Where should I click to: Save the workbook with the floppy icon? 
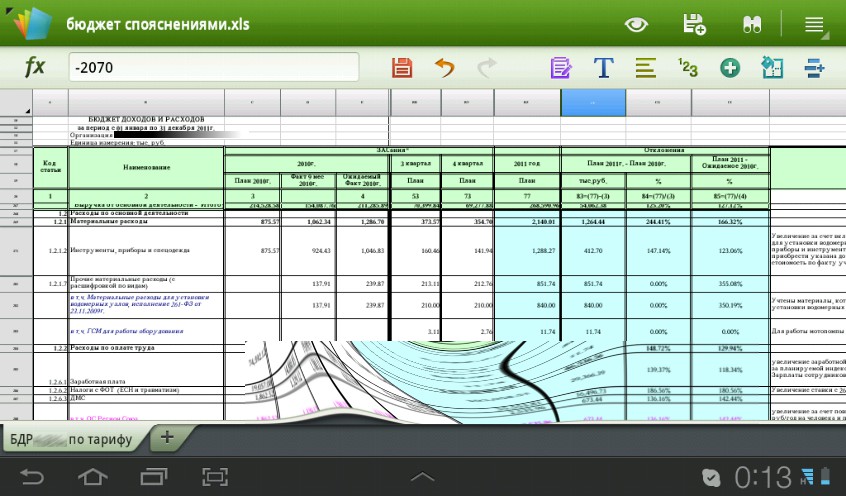402,68
